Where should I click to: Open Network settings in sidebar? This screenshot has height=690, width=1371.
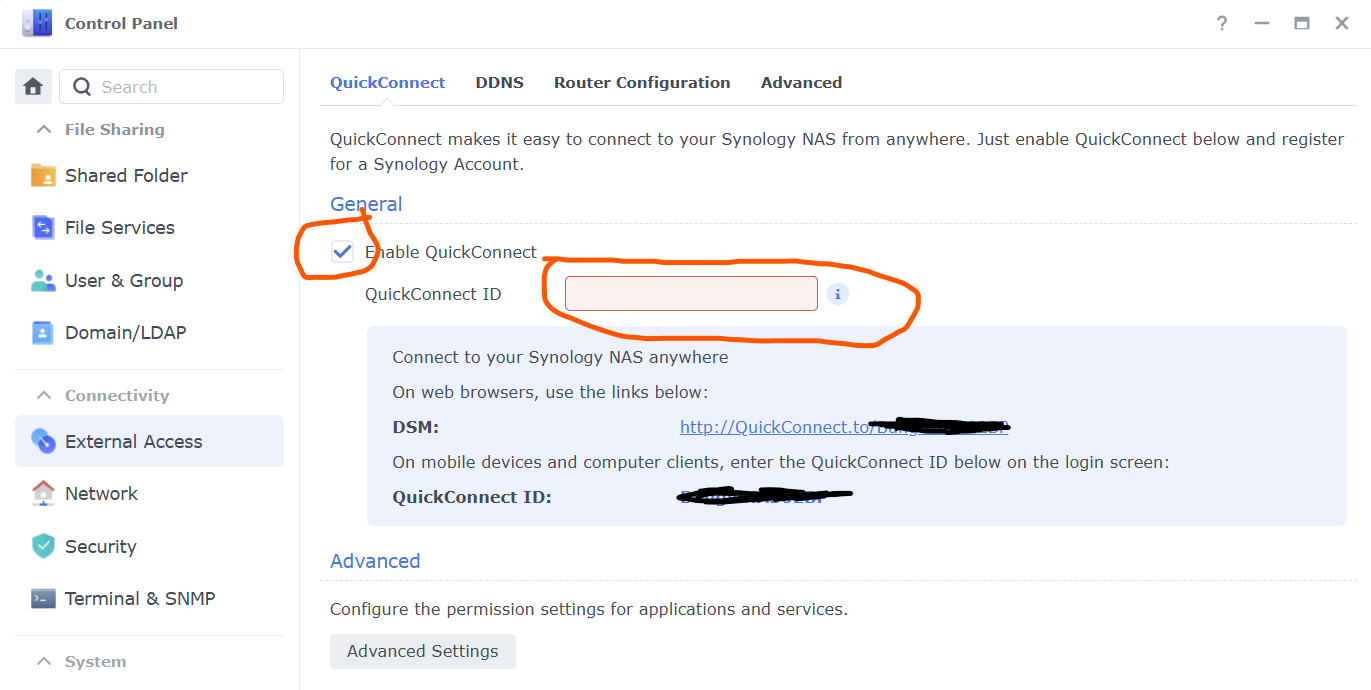coord(149,493)
